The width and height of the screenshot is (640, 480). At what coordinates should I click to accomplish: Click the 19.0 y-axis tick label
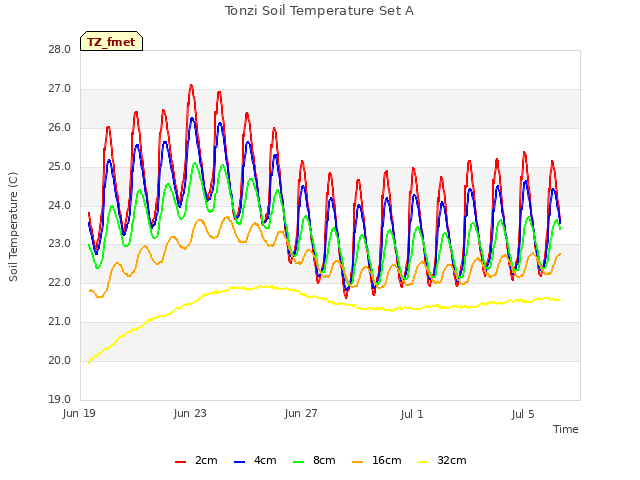point(60,399)
